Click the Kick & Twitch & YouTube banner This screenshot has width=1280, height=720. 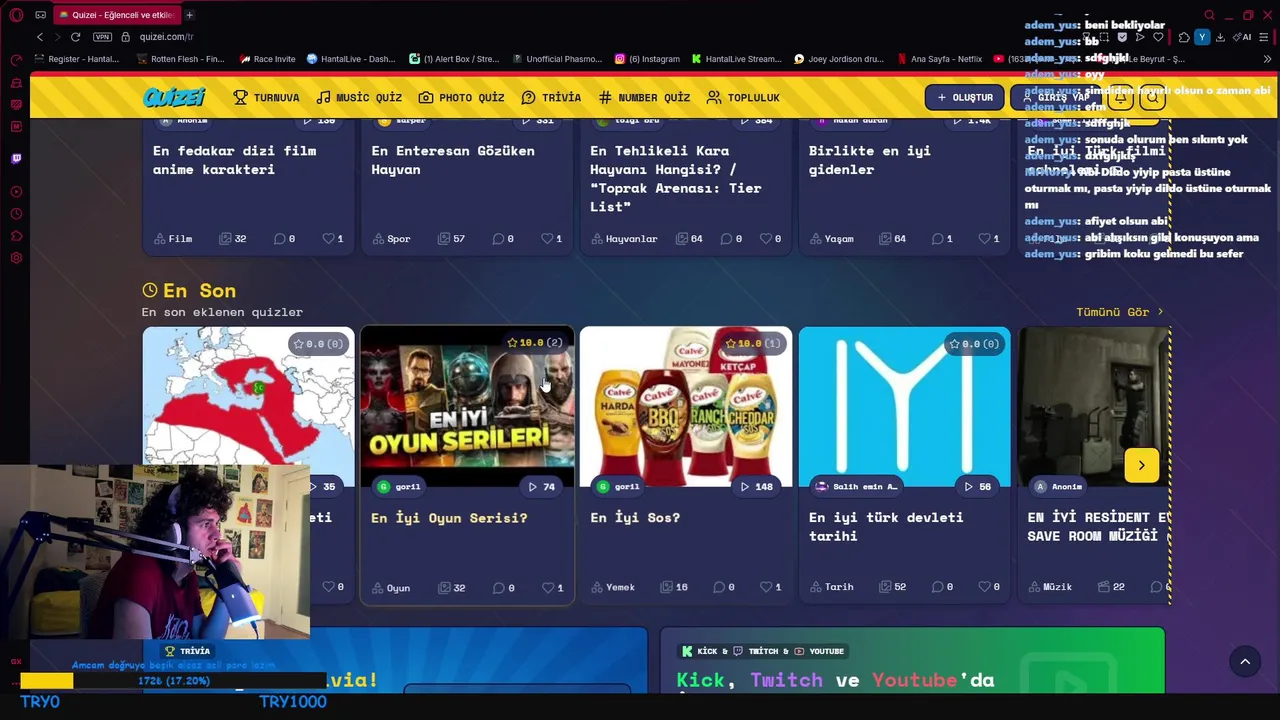(x=913, y=660)
